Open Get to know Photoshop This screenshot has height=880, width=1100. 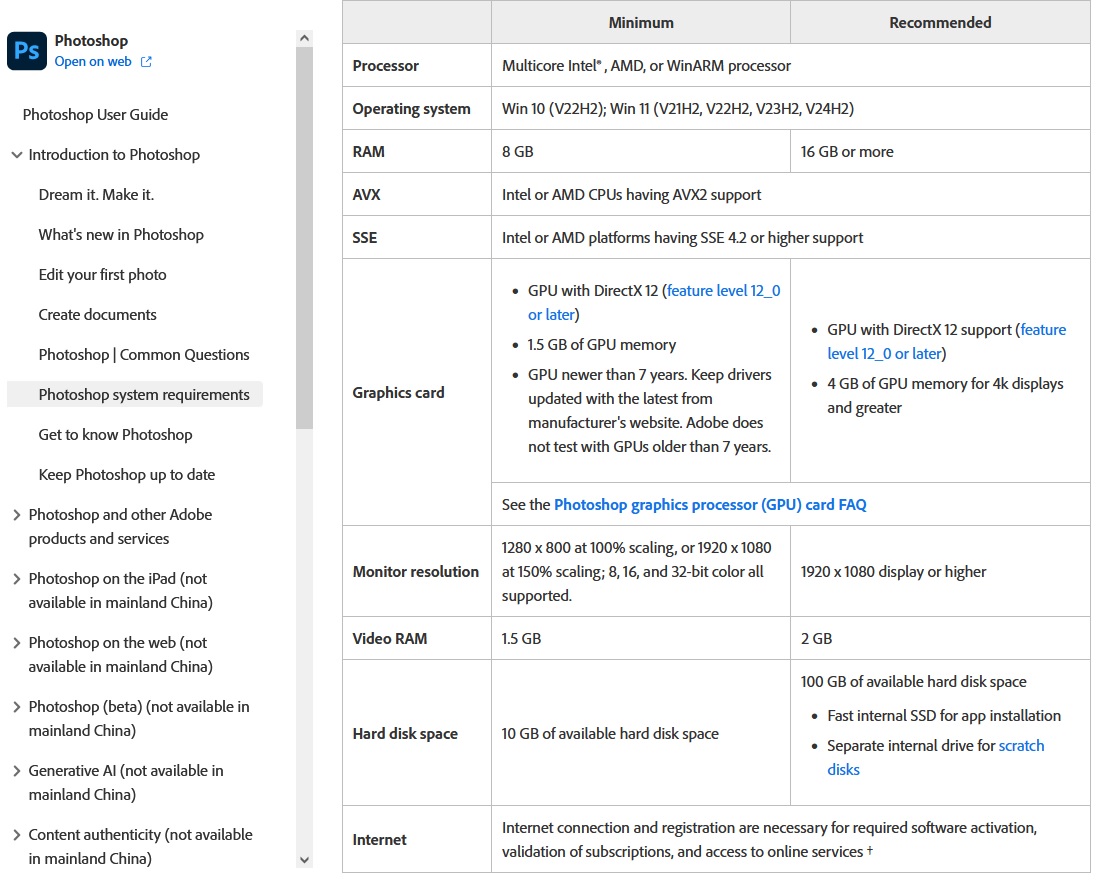[115, 434]
